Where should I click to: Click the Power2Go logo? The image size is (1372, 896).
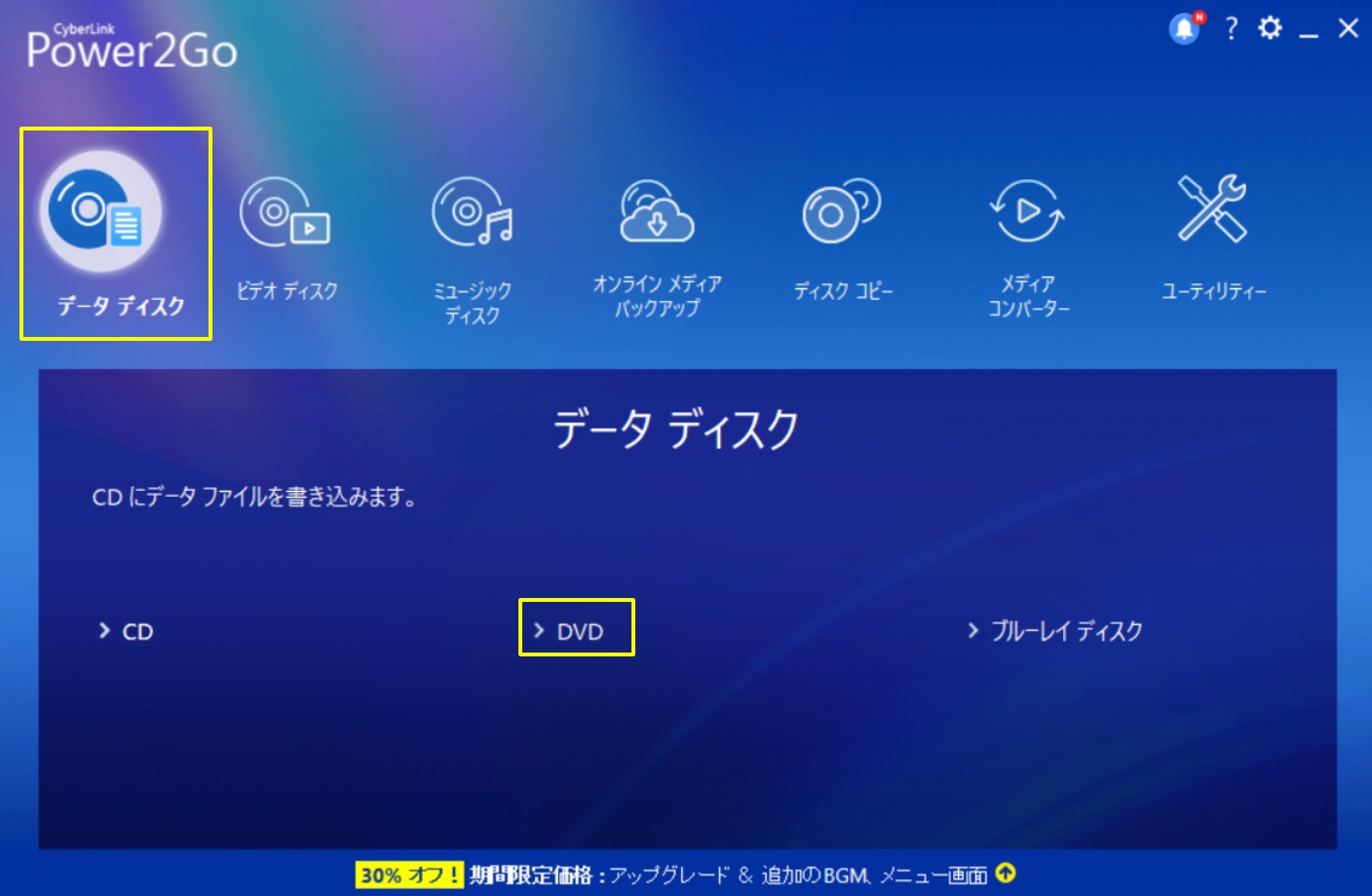(x=132, y=47)
